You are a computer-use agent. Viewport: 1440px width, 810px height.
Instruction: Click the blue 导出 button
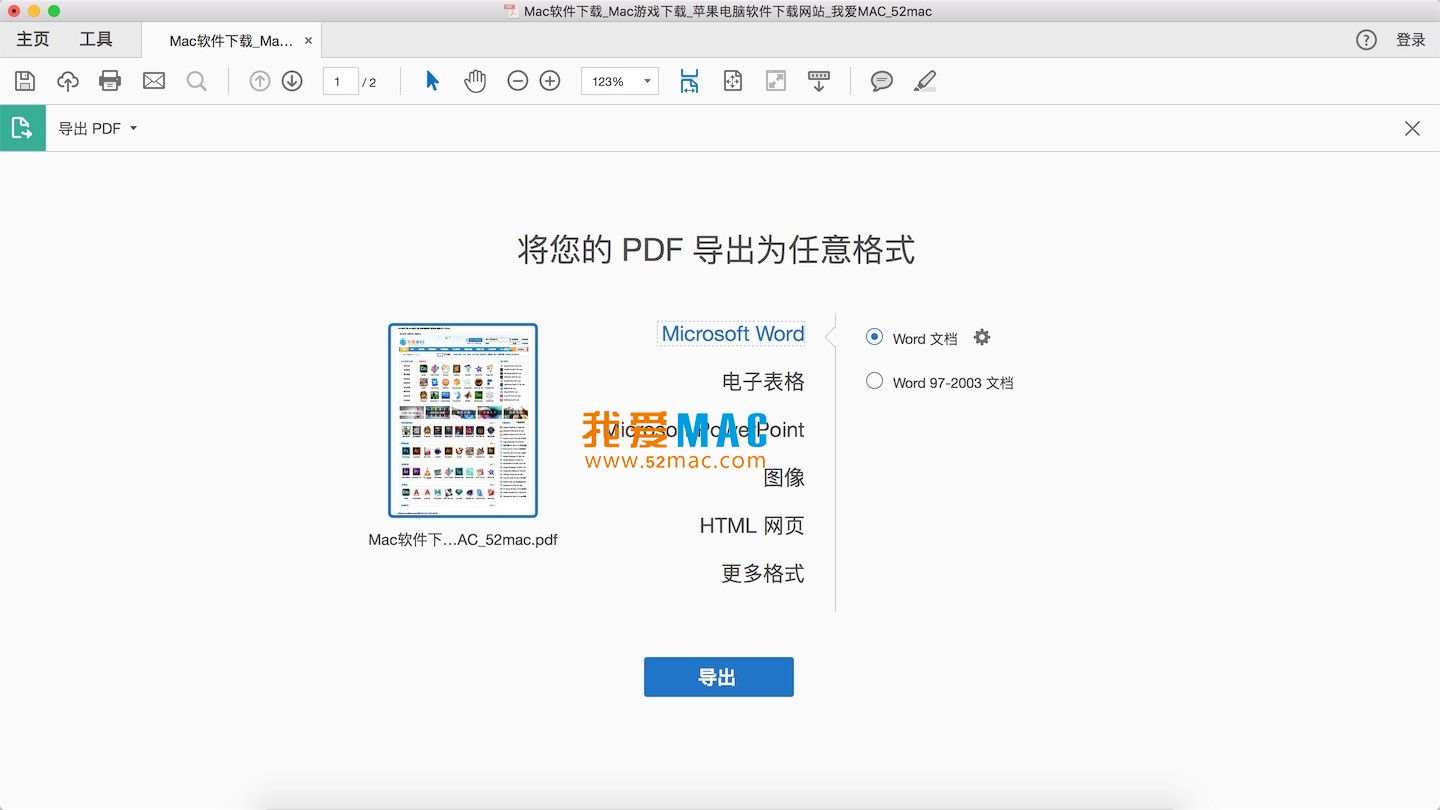tap(719, 677)
